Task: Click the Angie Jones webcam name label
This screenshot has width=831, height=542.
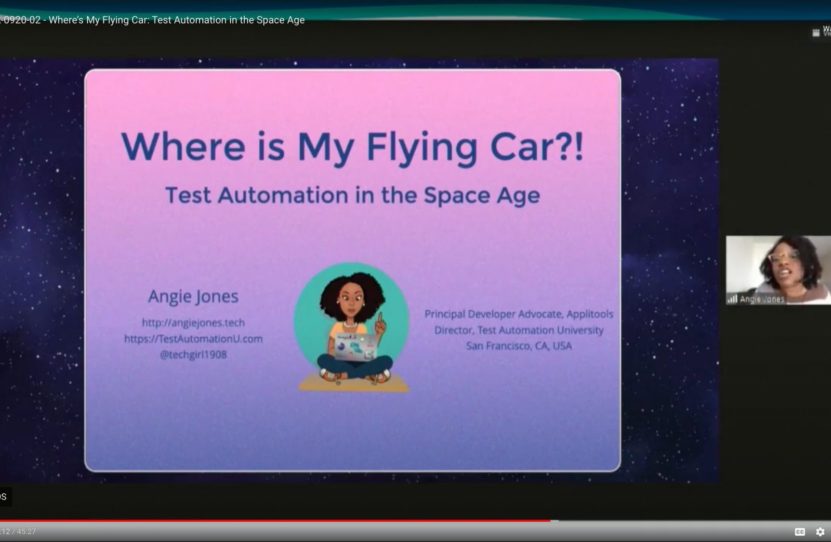Action: coord(763,298)
